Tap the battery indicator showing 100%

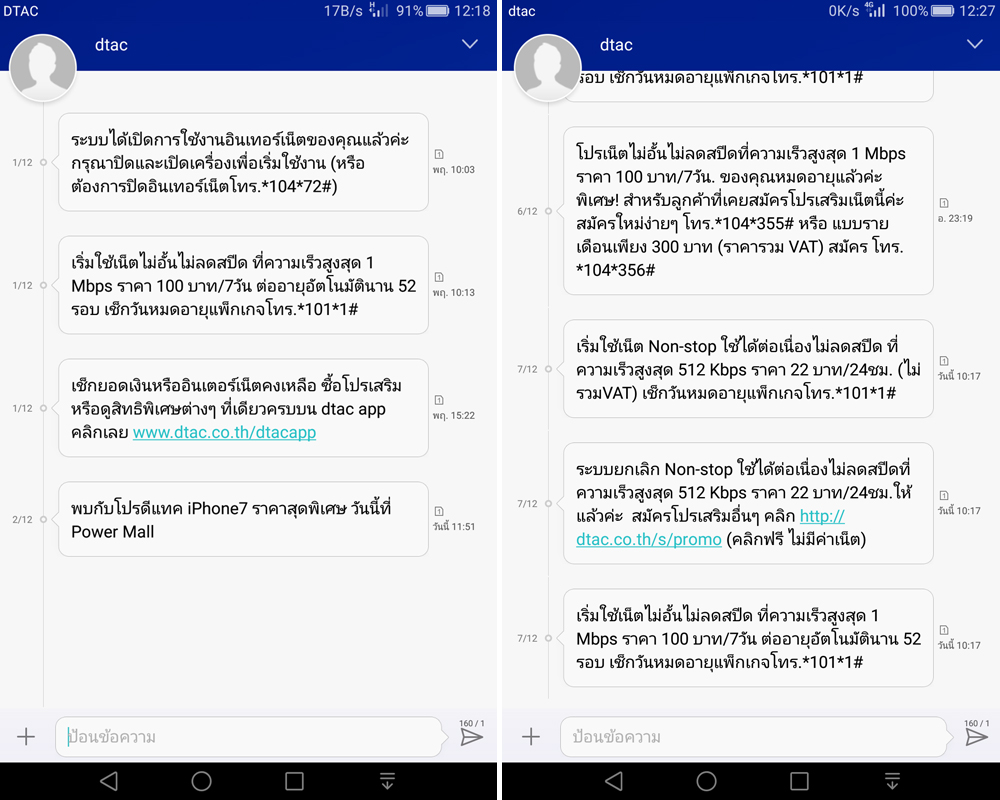point(943,11)
